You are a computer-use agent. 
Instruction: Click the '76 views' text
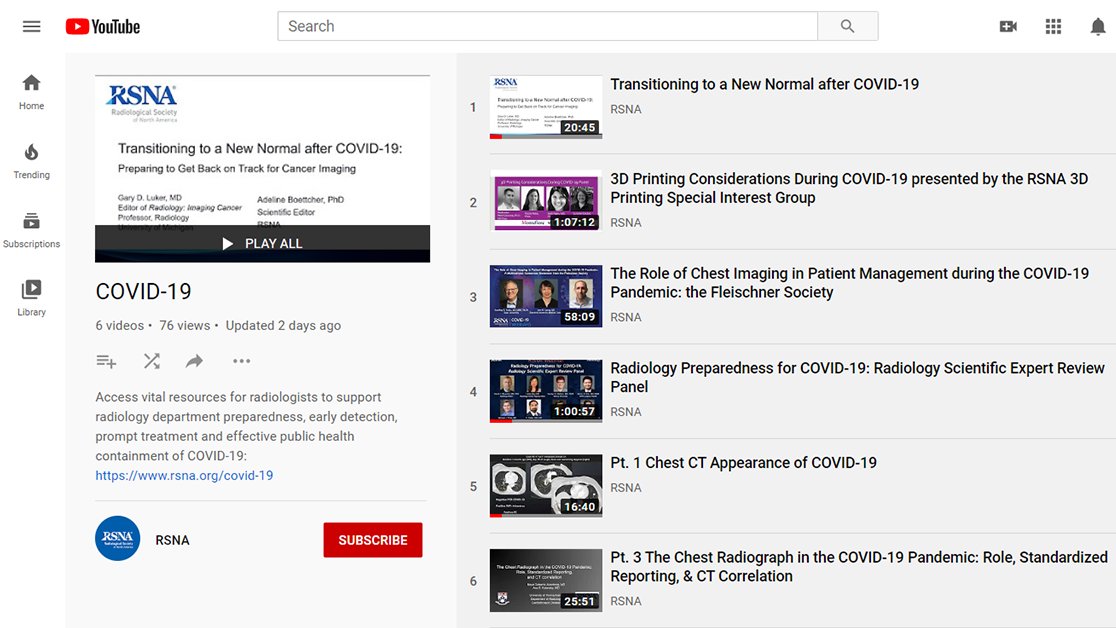pos(184,325)
